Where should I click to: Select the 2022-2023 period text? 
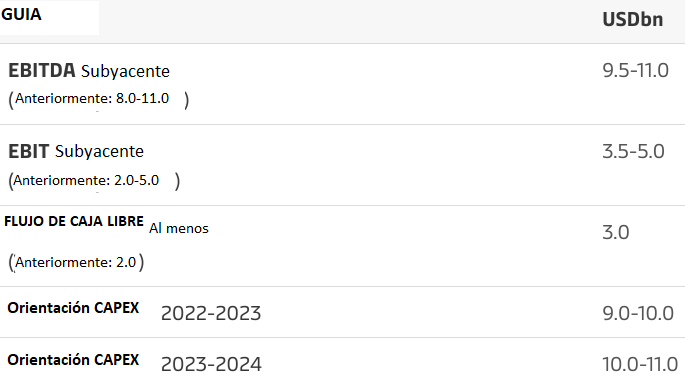point(211,313)
